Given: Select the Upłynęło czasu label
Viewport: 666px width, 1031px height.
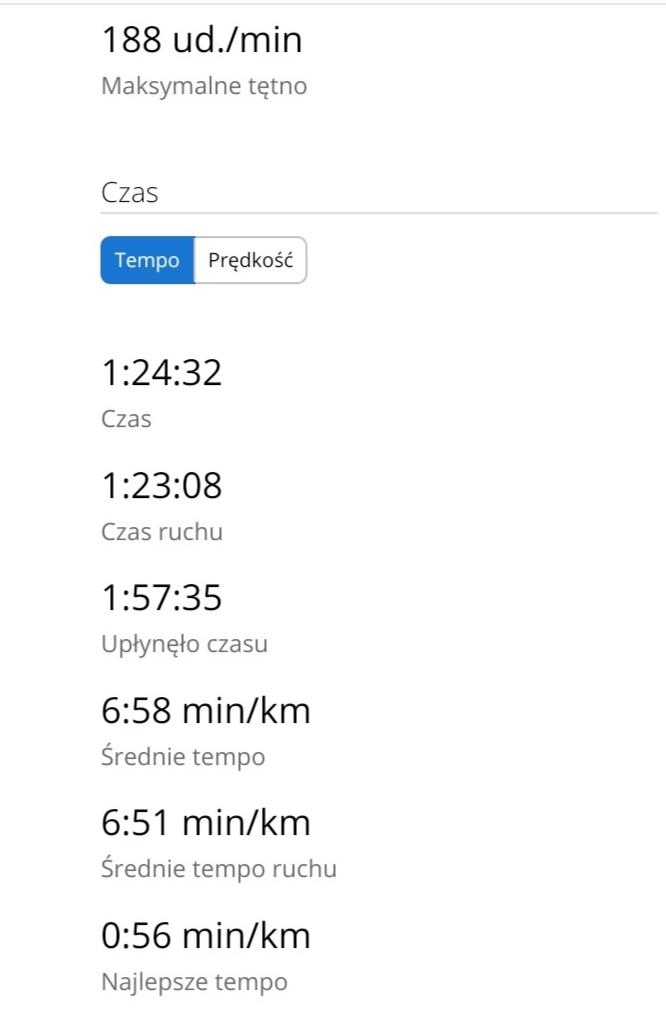Looking at the screenshot, I should click(x=185, y=644).
